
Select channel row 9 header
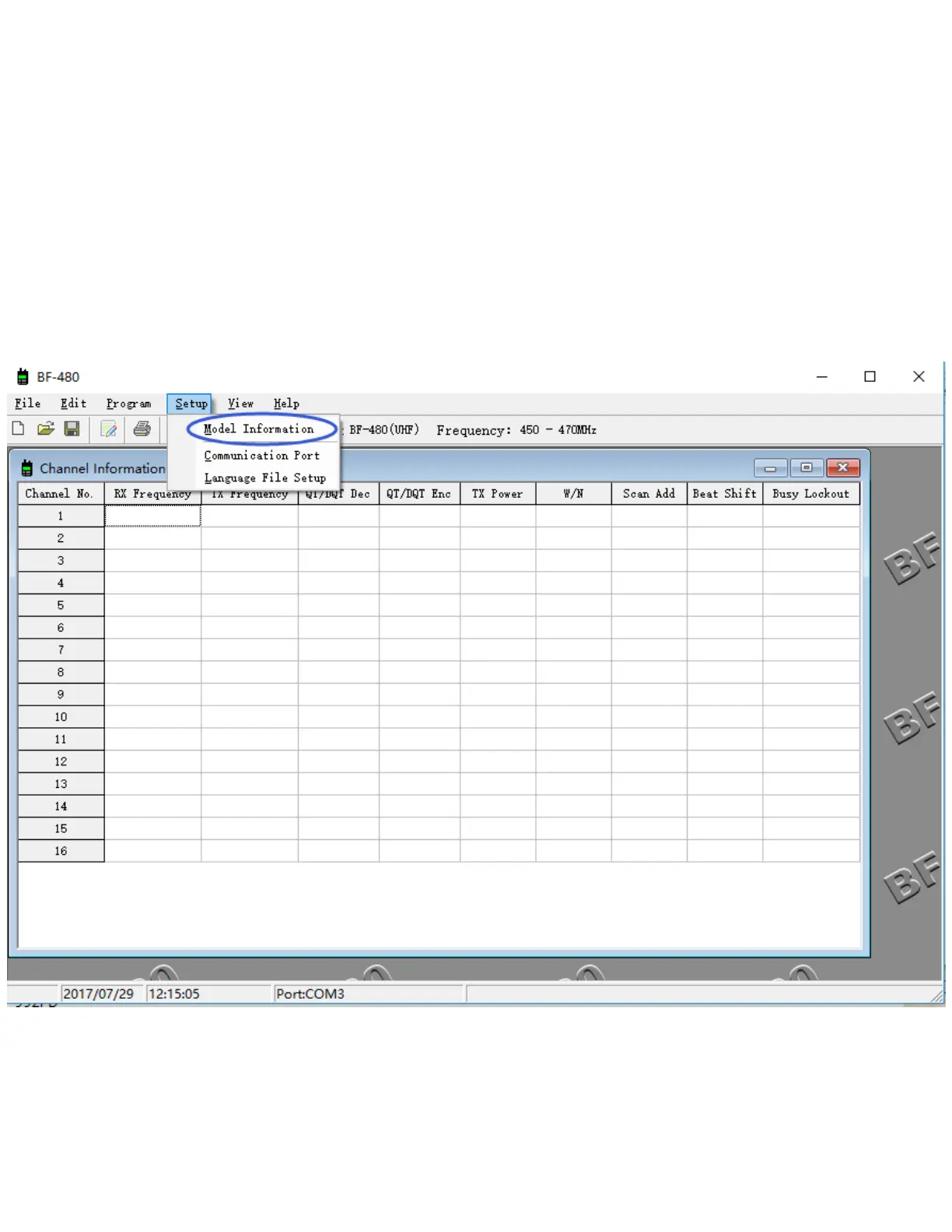pos(61,695)
